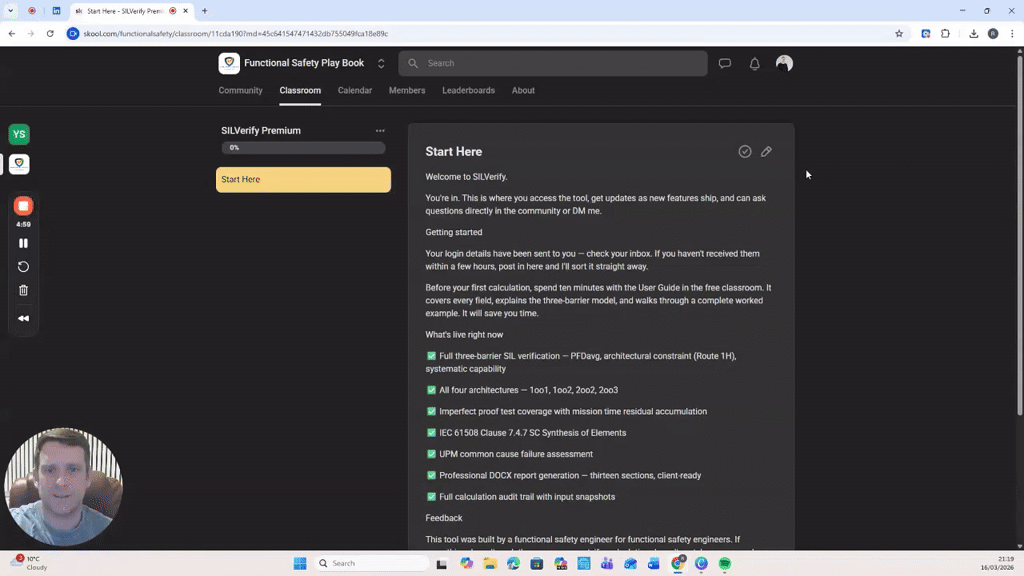1024x576 pixels.
Task: Collapse the recorder panel rewind arrows
Action: click(x=24, y=319)
